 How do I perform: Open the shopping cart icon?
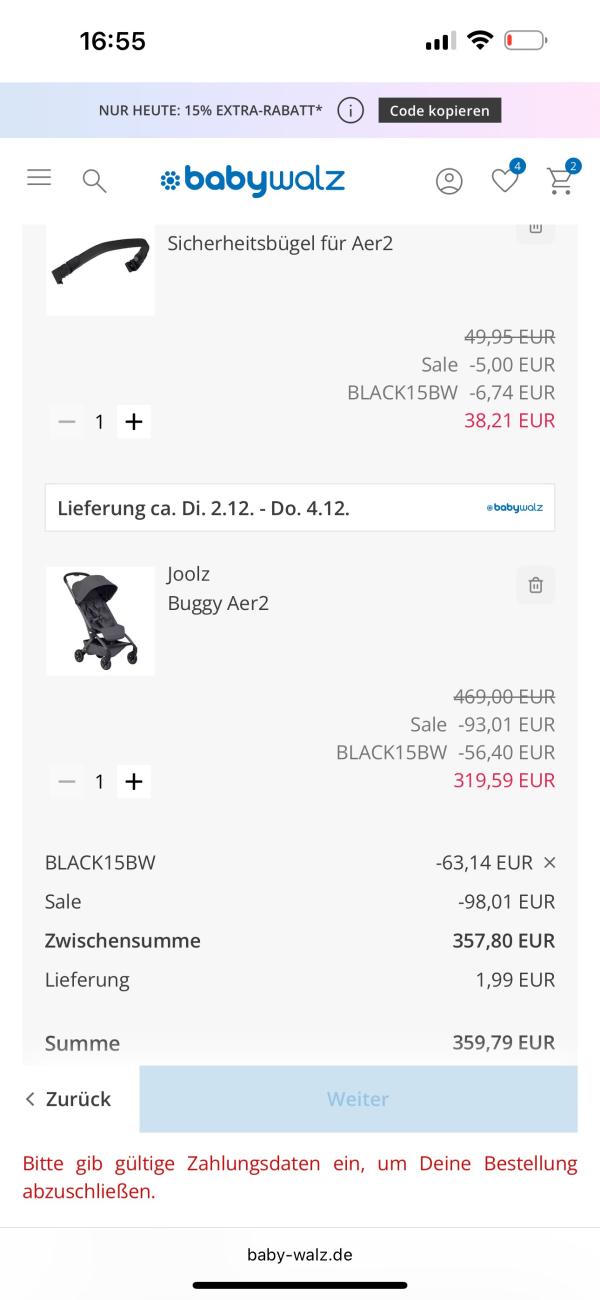click(x=560, y=180)
